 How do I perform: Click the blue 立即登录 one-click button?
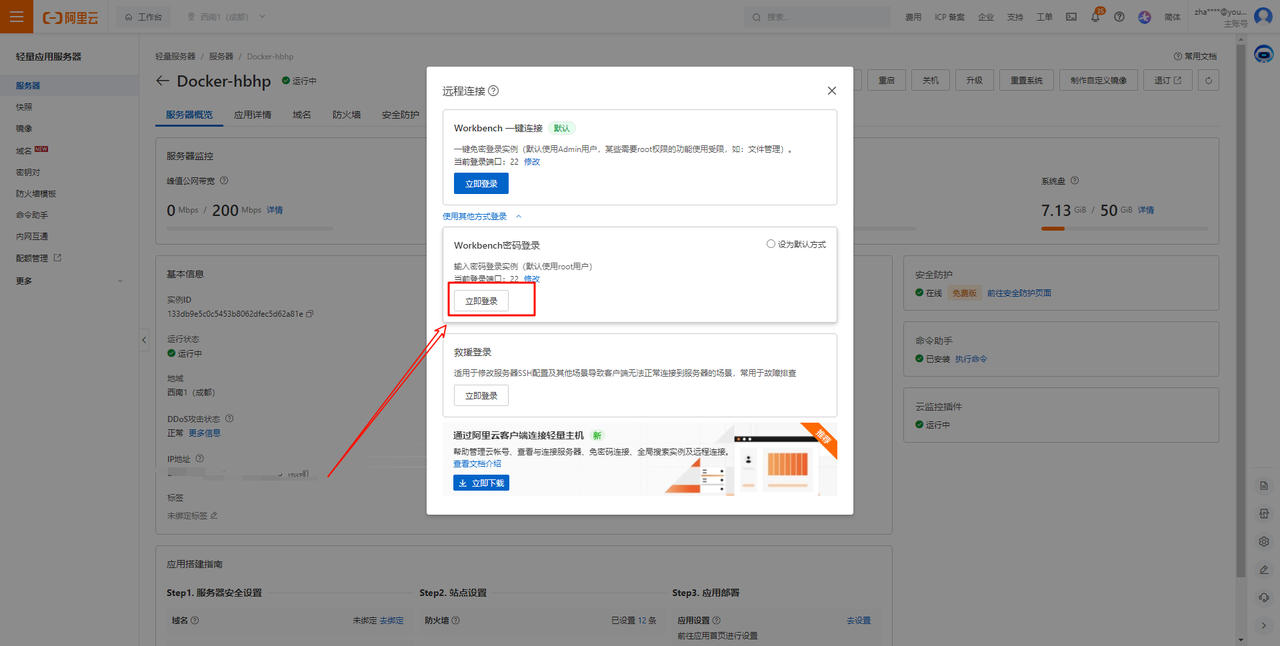pyautogui.click(x=481, y=184)
